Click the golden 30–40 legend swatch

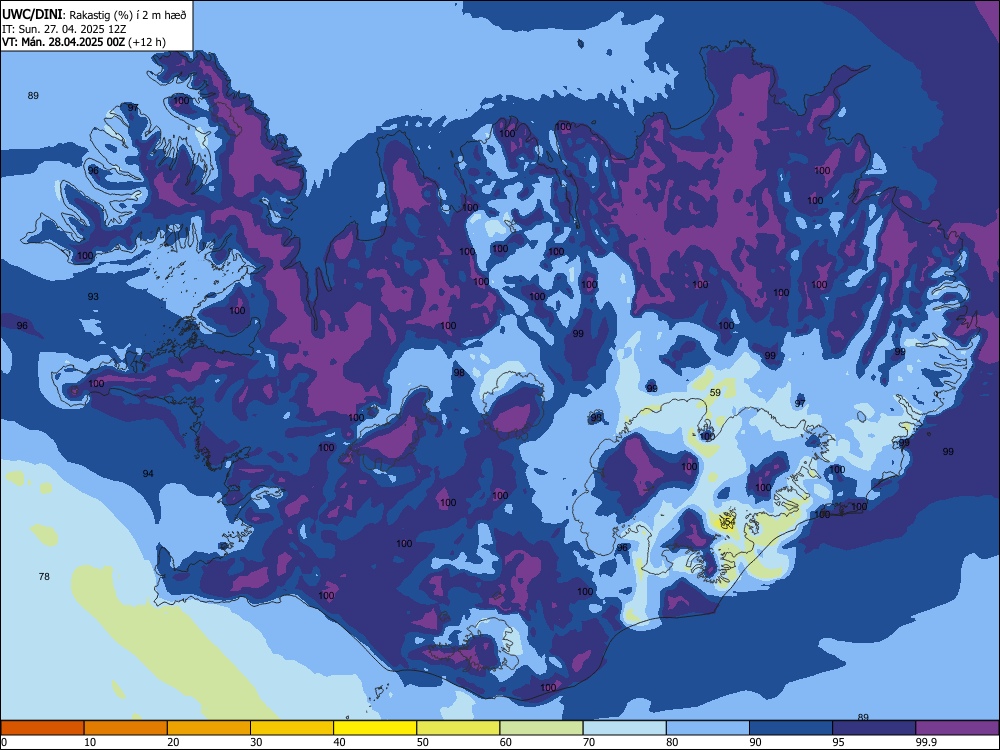click(292, 728)
